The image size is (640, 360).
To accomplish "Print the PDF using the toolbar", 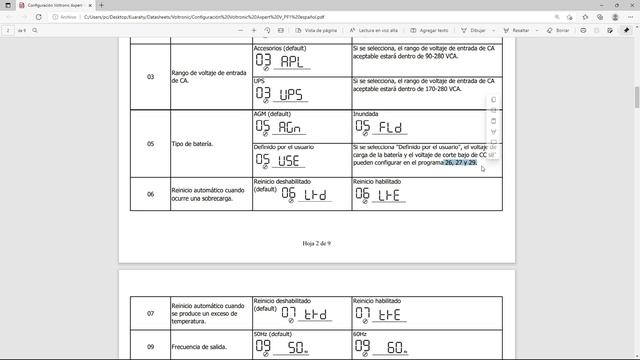I will pos(583,30).
